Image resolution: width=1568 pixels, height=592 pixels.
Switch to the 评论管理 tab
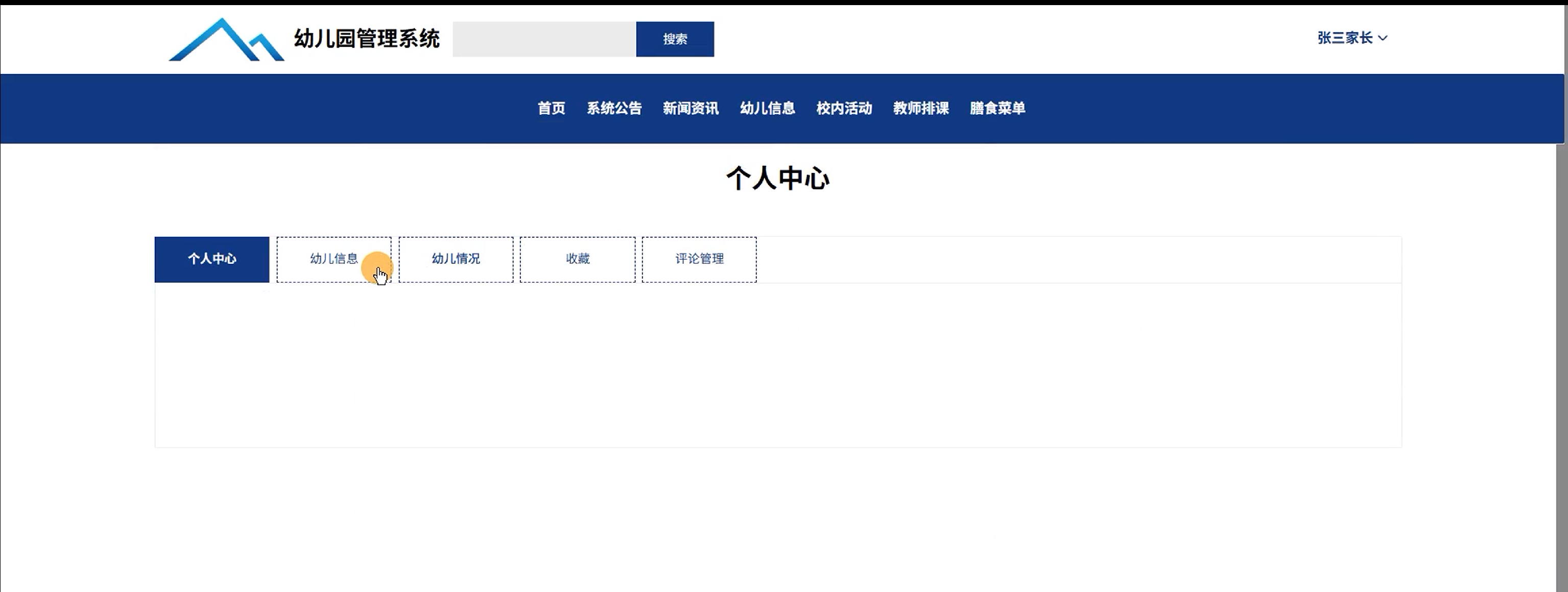coord(699,259)
